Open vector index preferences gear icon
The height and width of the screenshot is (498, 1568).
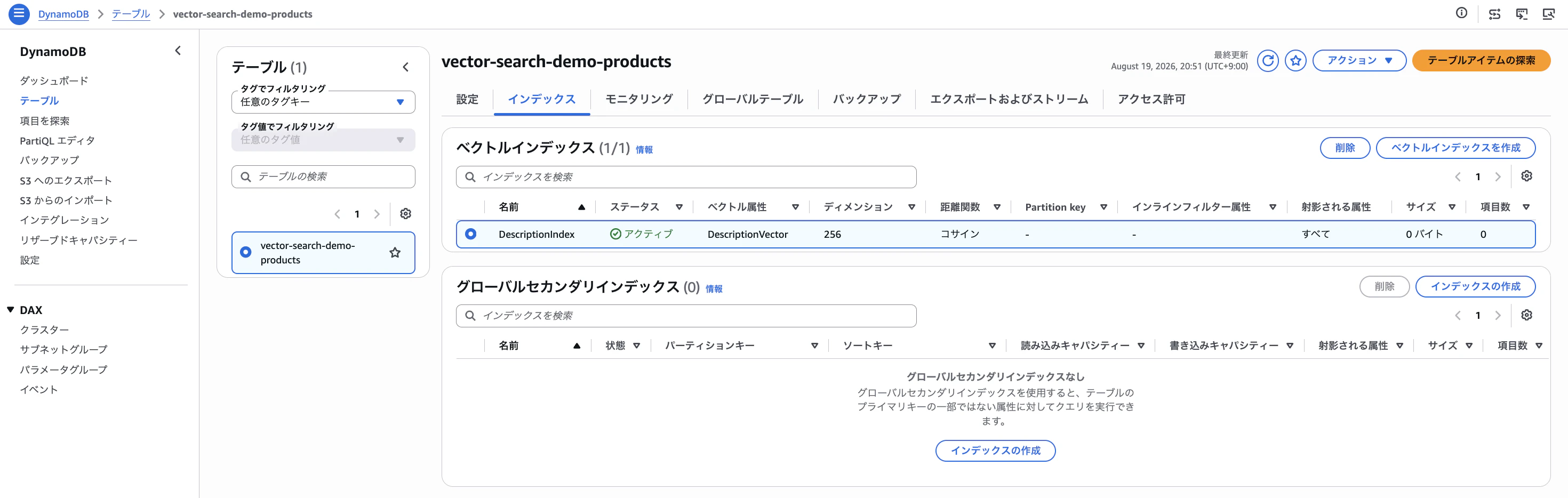pos(1526,176)
